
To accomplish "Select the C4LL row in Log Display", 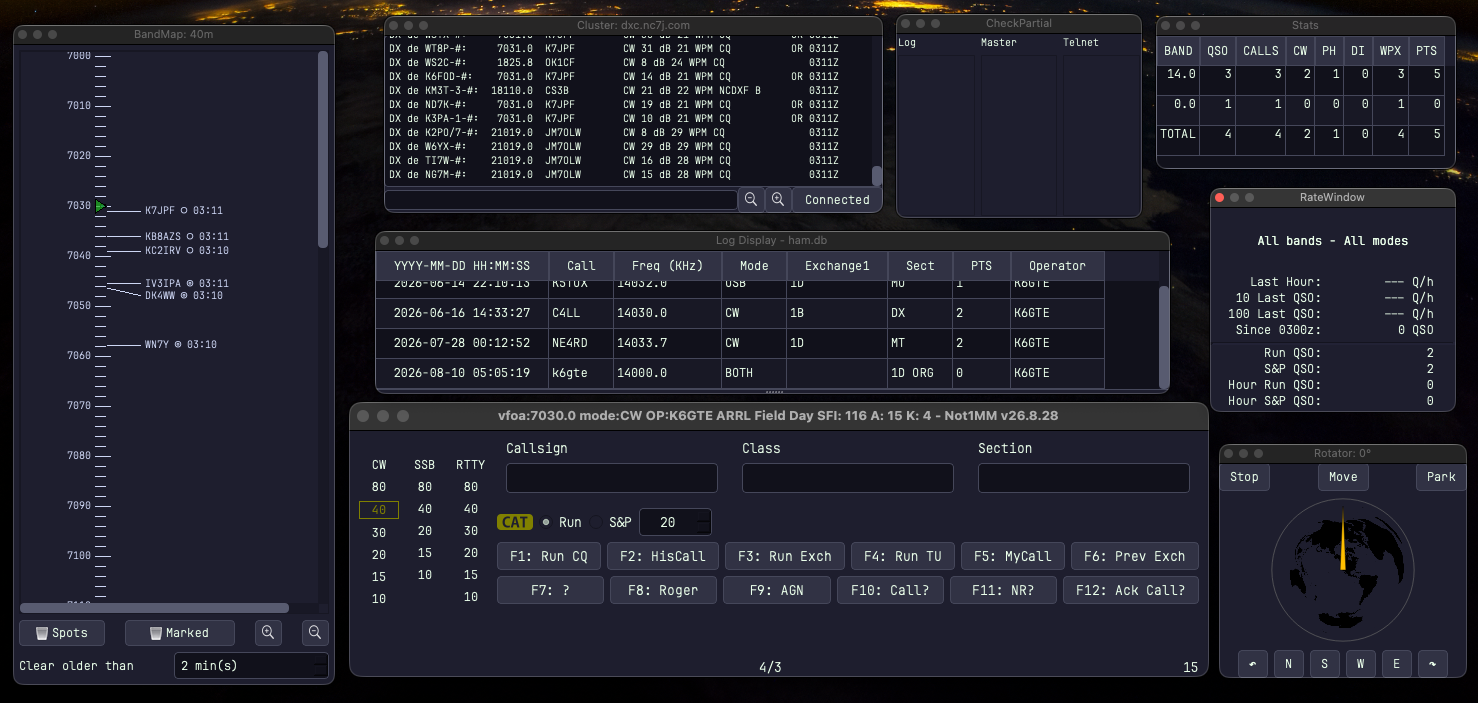I will point(740,313).
